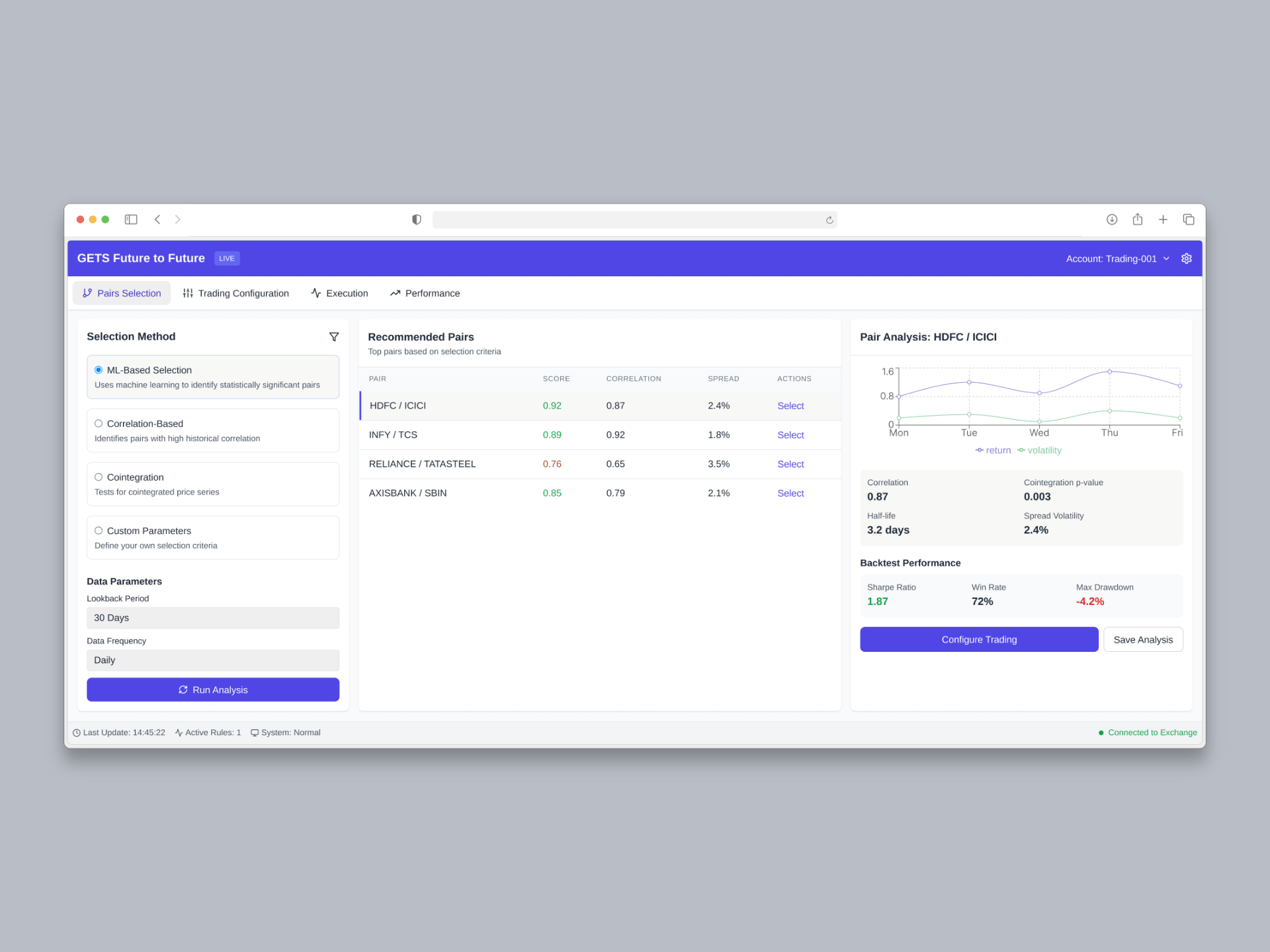Click the sliders icon next to Trading Configuration
The image size is (1270, 952).
(x=187, y=293)
